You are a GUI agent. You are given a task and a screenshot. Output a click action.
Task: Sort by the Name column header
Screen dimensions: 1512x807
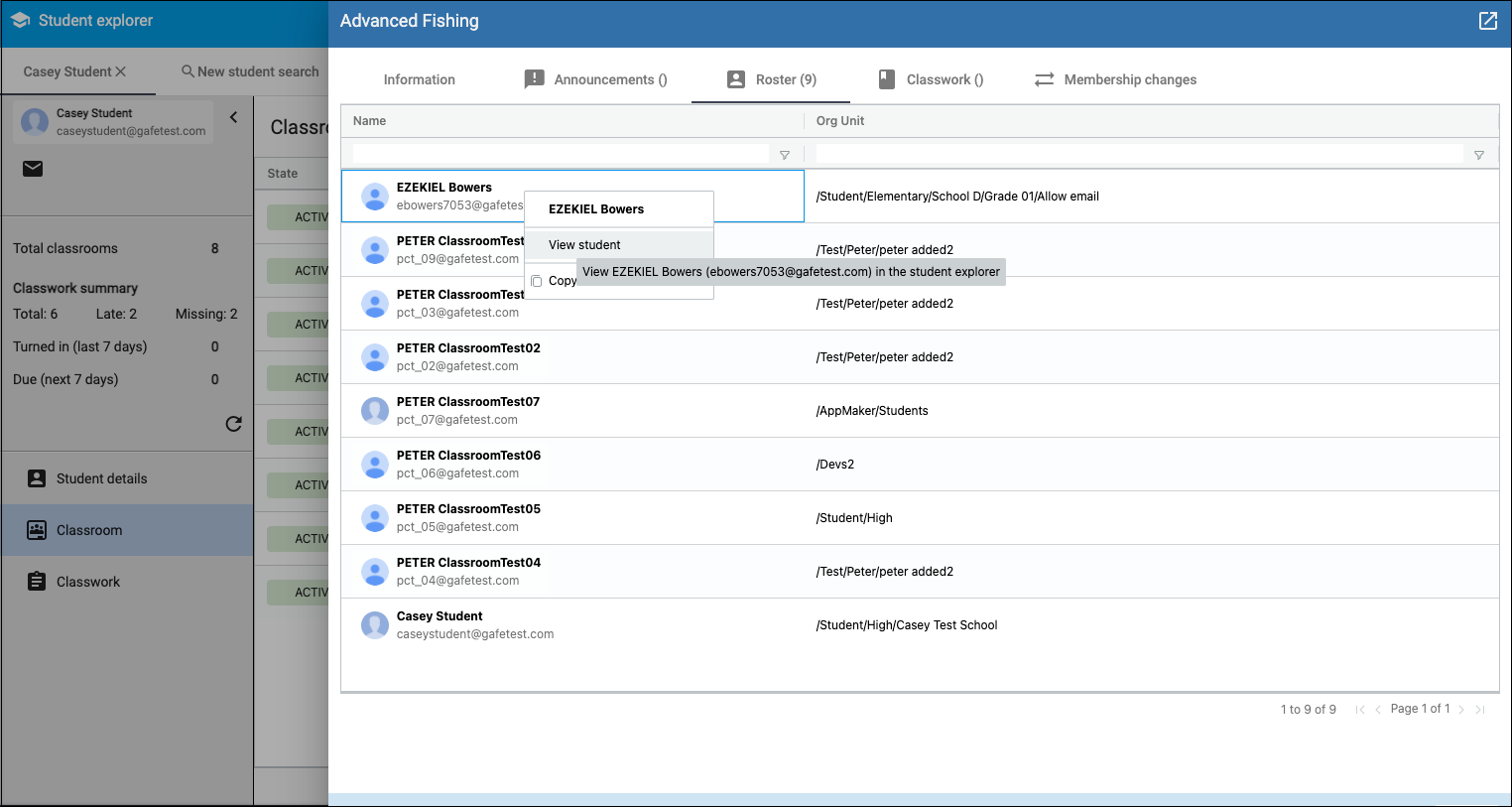[x=369, y=121]
